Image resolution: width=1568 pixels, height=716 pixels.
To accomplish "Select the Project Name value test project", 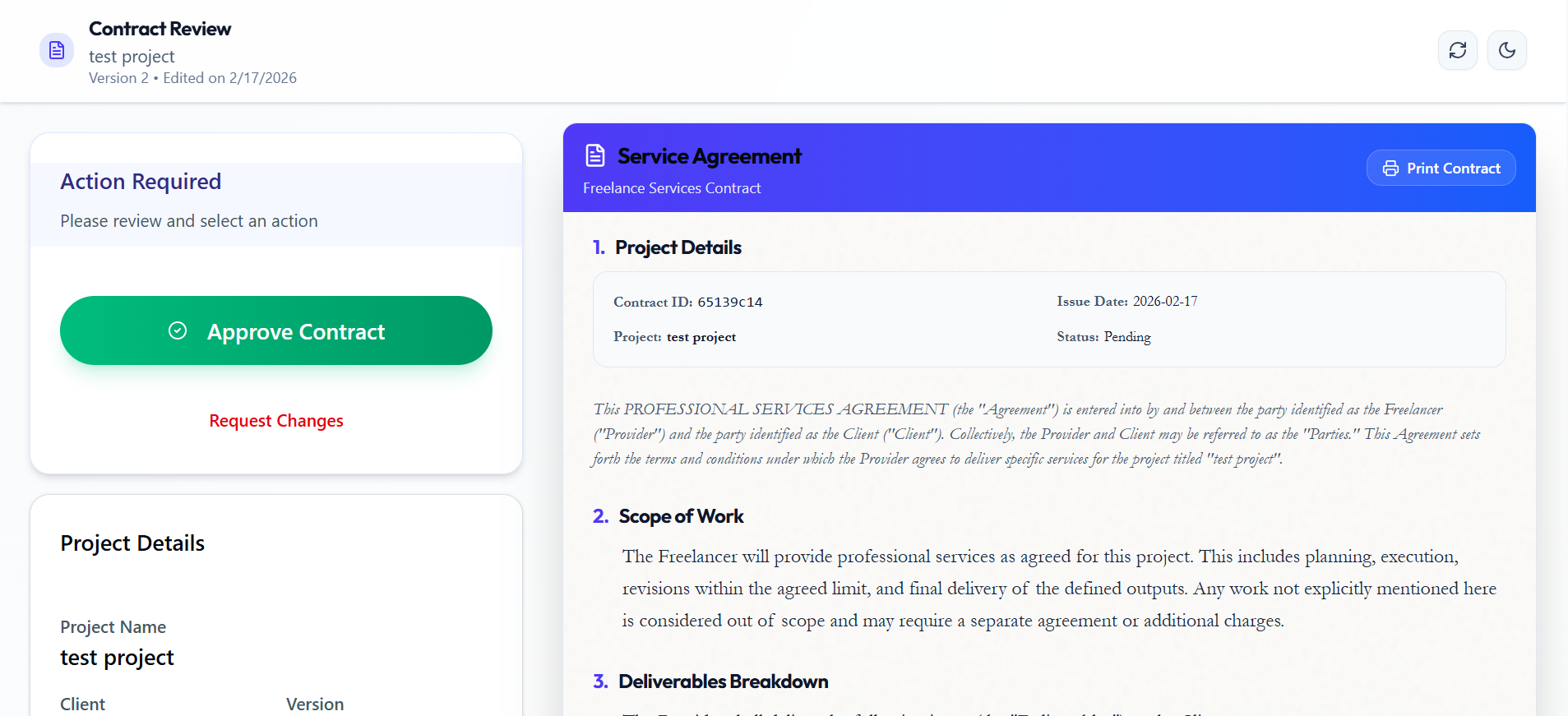I will pyautogui.click(x=117, y=657).
